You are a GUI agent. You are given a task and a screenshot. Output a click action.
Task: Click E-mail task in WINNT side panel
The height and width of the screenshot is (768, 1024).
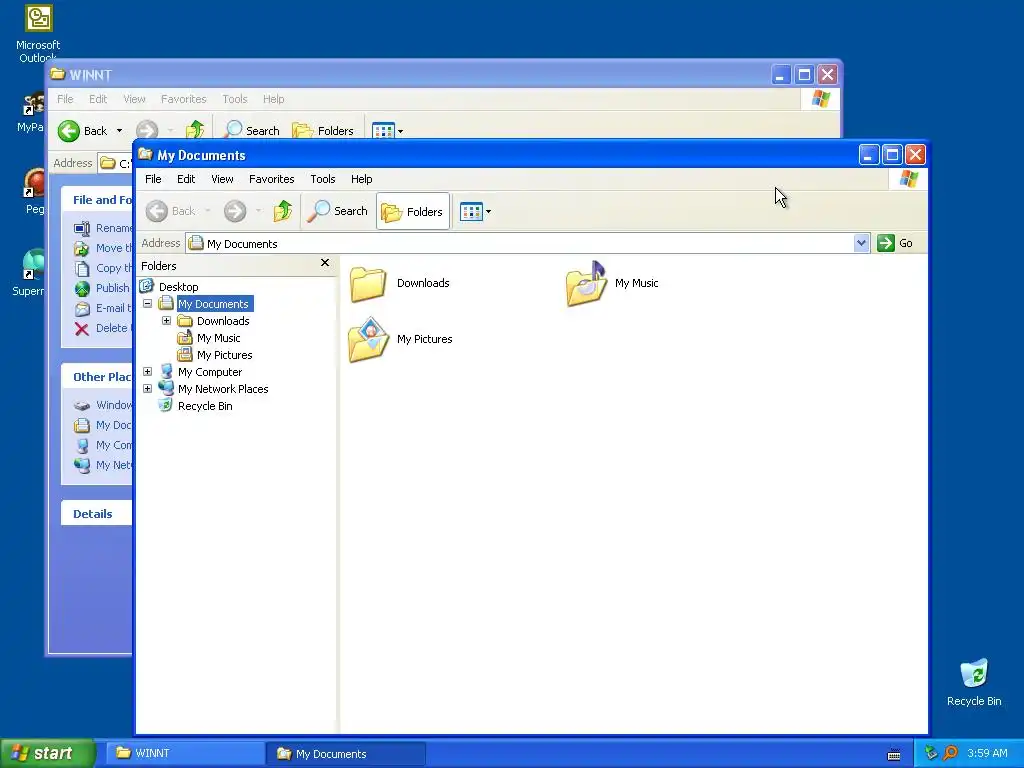pyautogui.click(x=103, y=308)
